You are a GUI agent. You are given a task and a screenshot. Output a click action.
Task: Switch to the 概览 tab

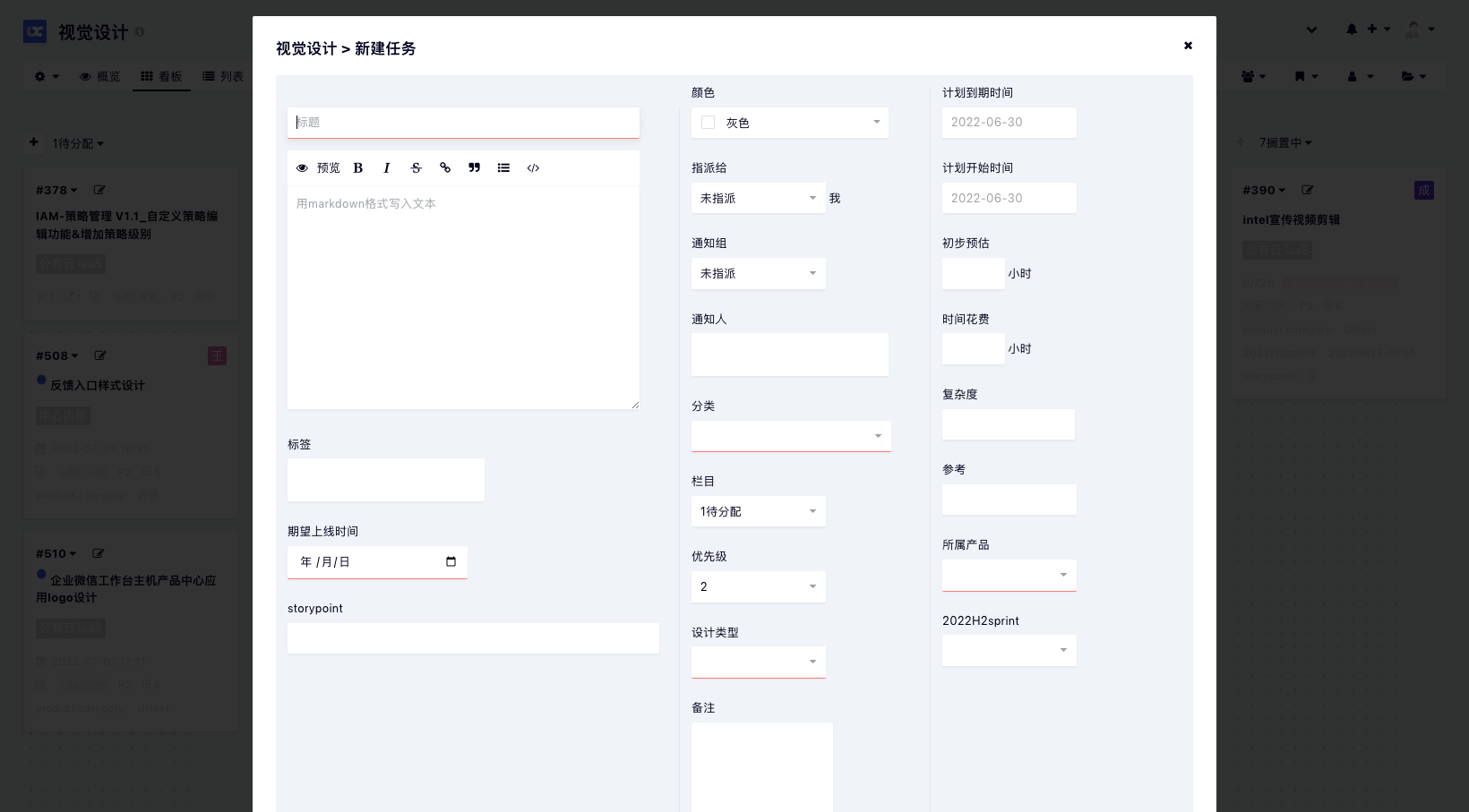[99, 77]
